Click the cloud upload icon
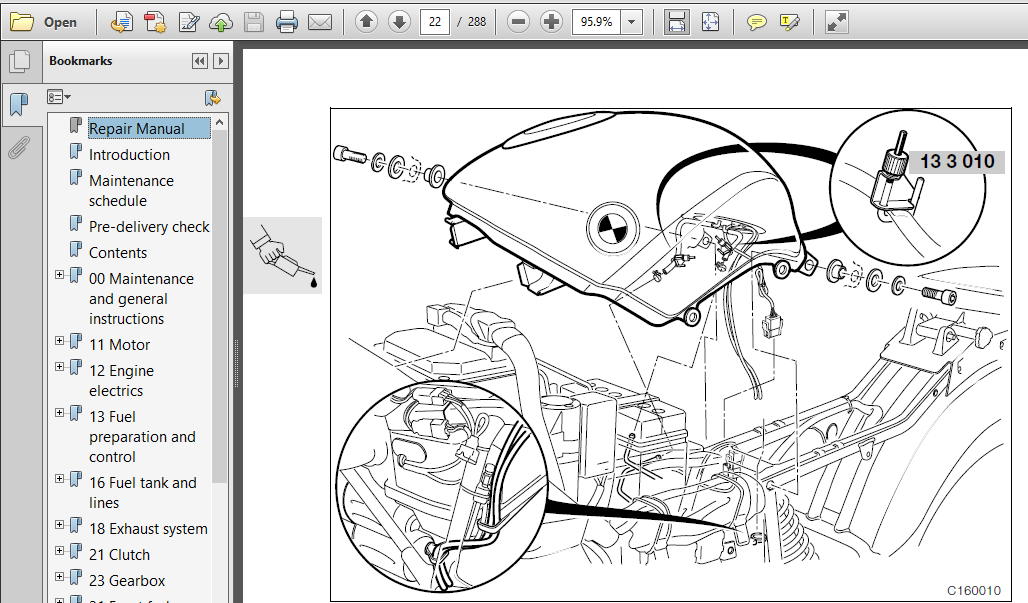Viewport: 1028px width, 603px height. pyautogui.click(x=221, y=22)
